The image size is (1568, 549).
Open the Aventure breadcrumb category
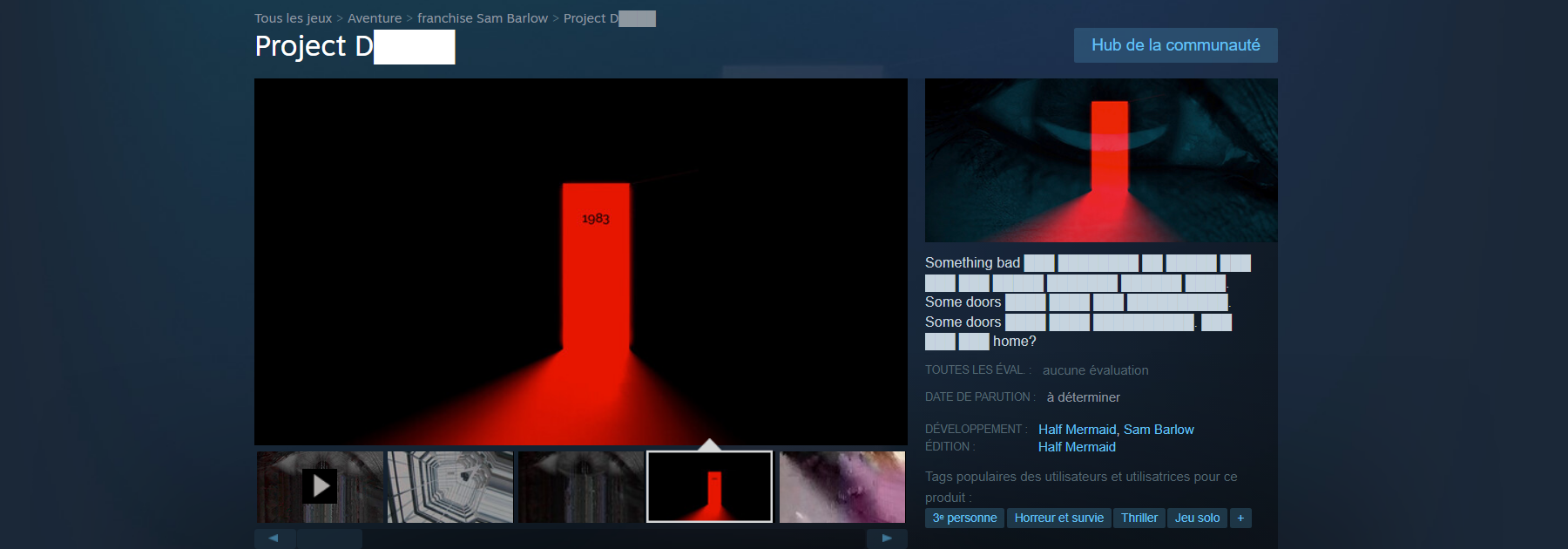tap(375, 18)
